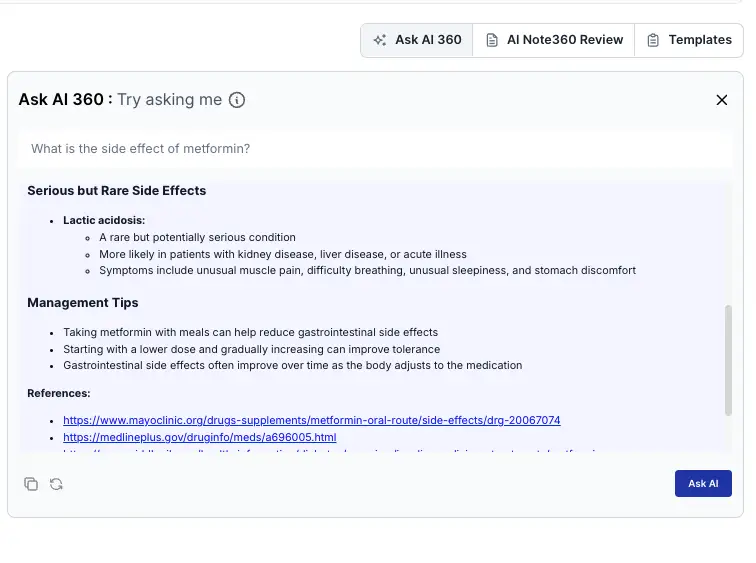This screenshot has width=756, height=563.
Task: Click the partially visible third reference link
Action: pos(330,452)
